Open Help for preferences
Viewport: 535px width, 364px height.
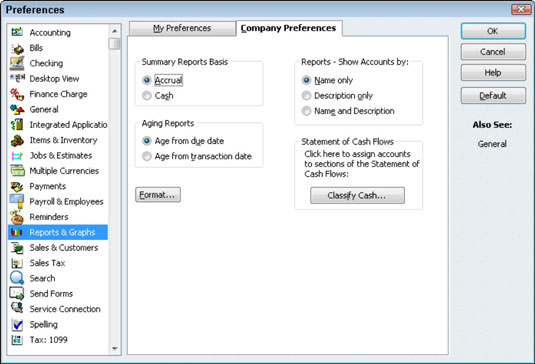[x=493, y=73]
